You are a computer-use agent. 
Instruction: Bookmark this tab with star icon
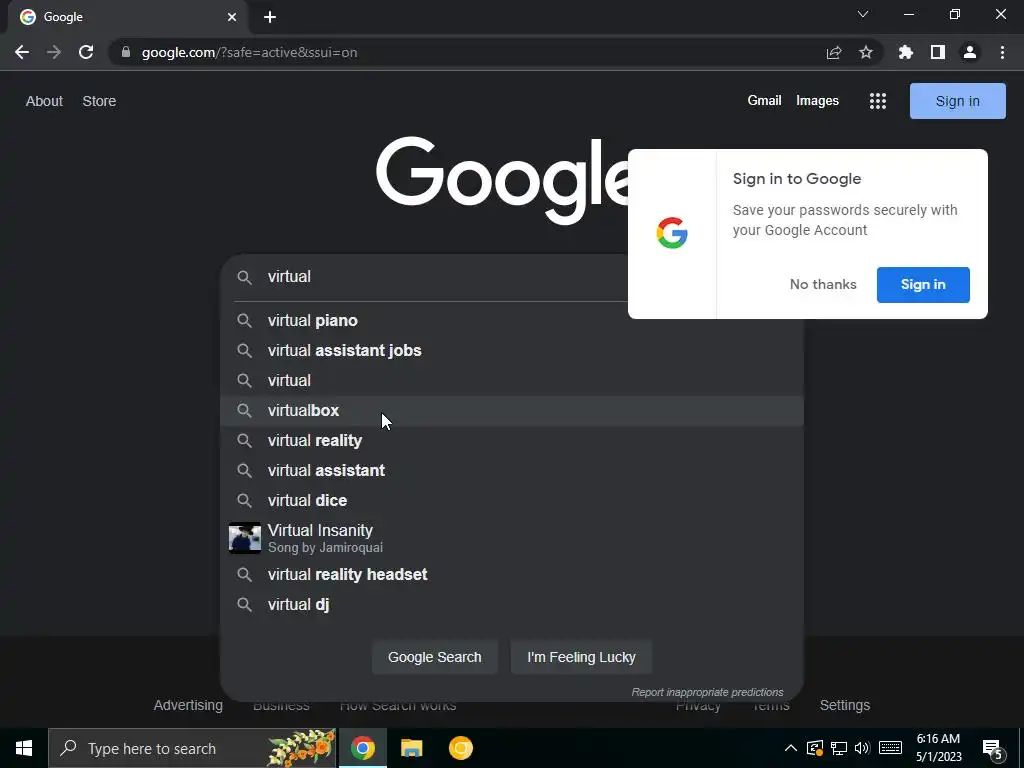pyautogui.click(x=866, y=52)
